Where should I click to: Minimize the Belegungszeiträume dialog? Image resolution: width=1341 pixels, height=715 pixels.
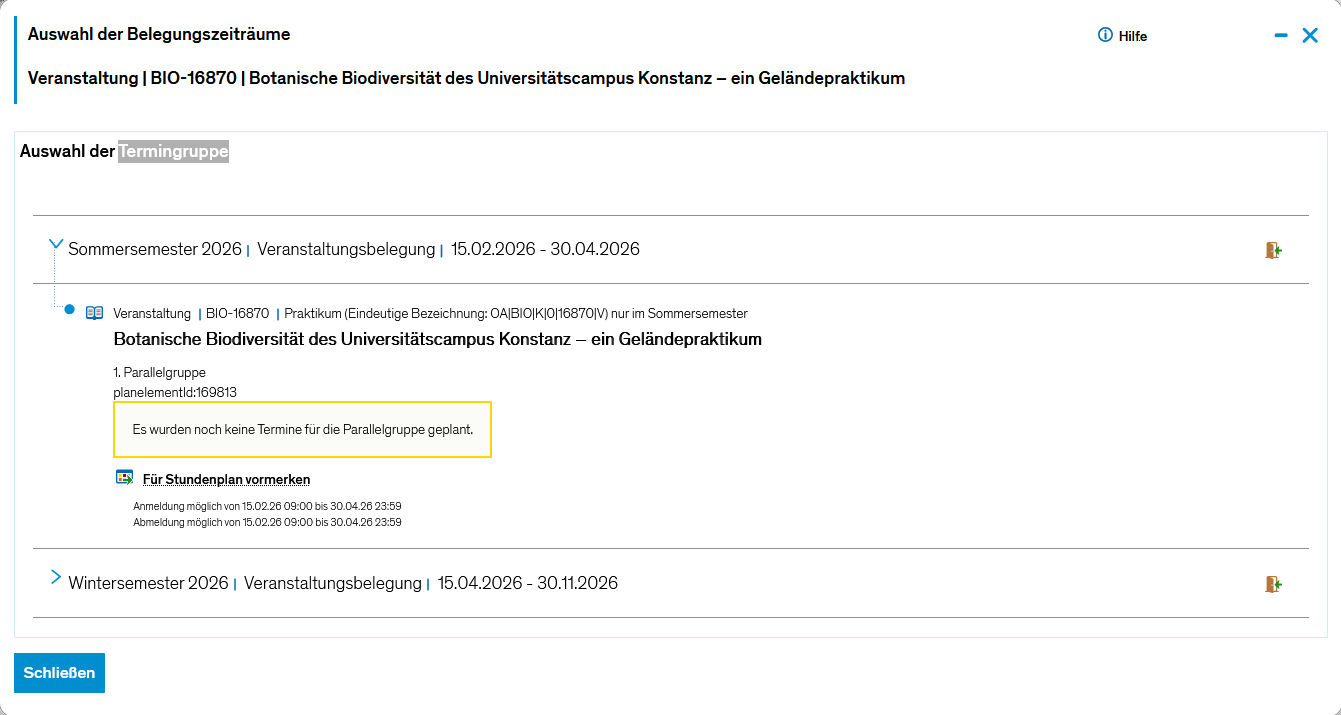pos(1281,35)
